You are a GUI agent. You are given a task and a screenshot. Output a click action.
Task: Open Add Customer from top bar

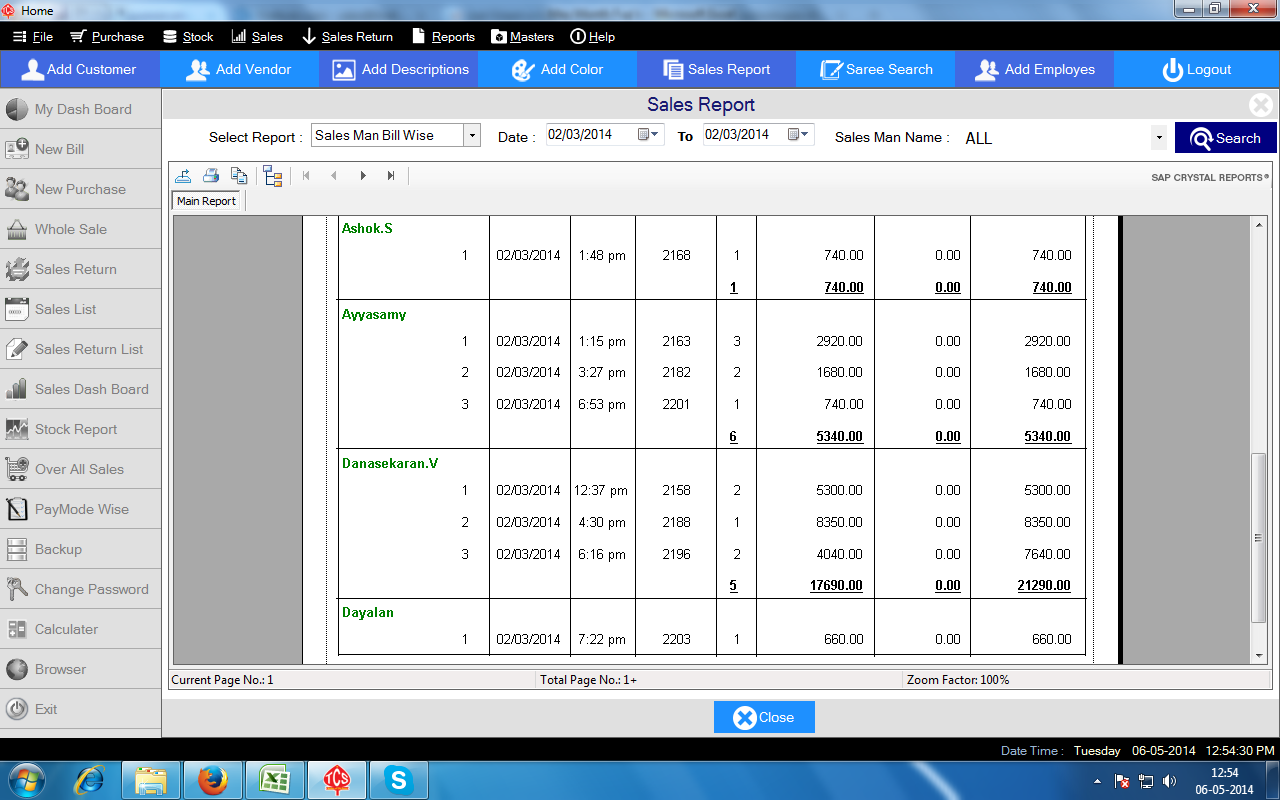(x=80, y=70)
